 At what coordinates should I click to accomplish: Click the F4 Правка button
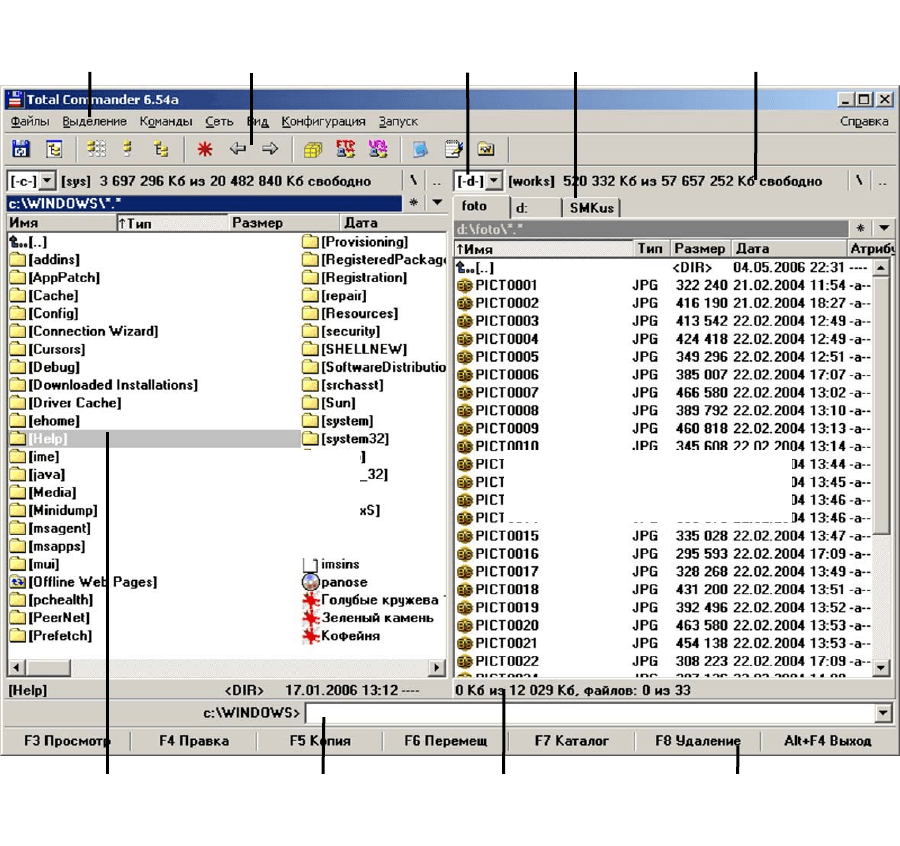(x=194, y=741)
